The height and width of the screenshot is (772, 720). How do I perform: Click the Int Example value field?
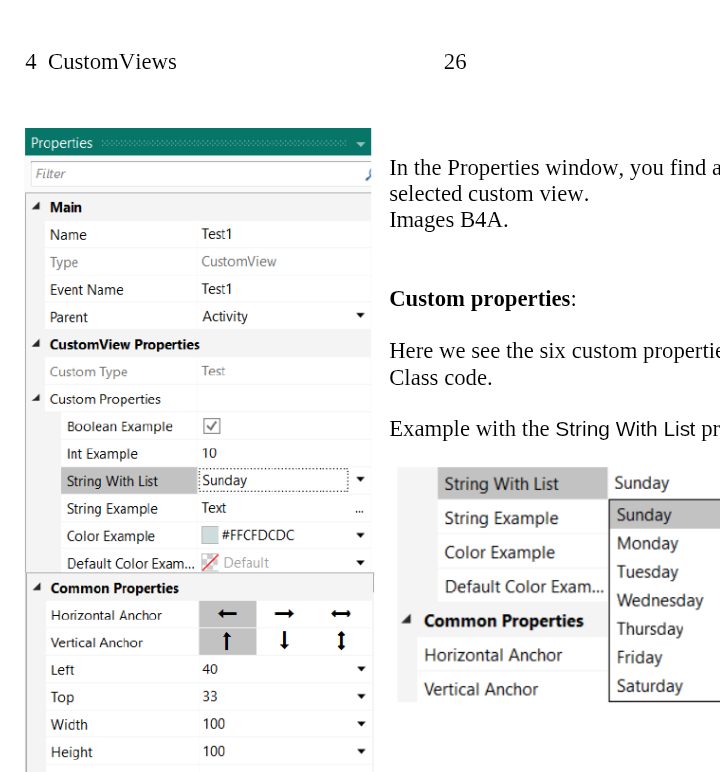tap(272, 453)
